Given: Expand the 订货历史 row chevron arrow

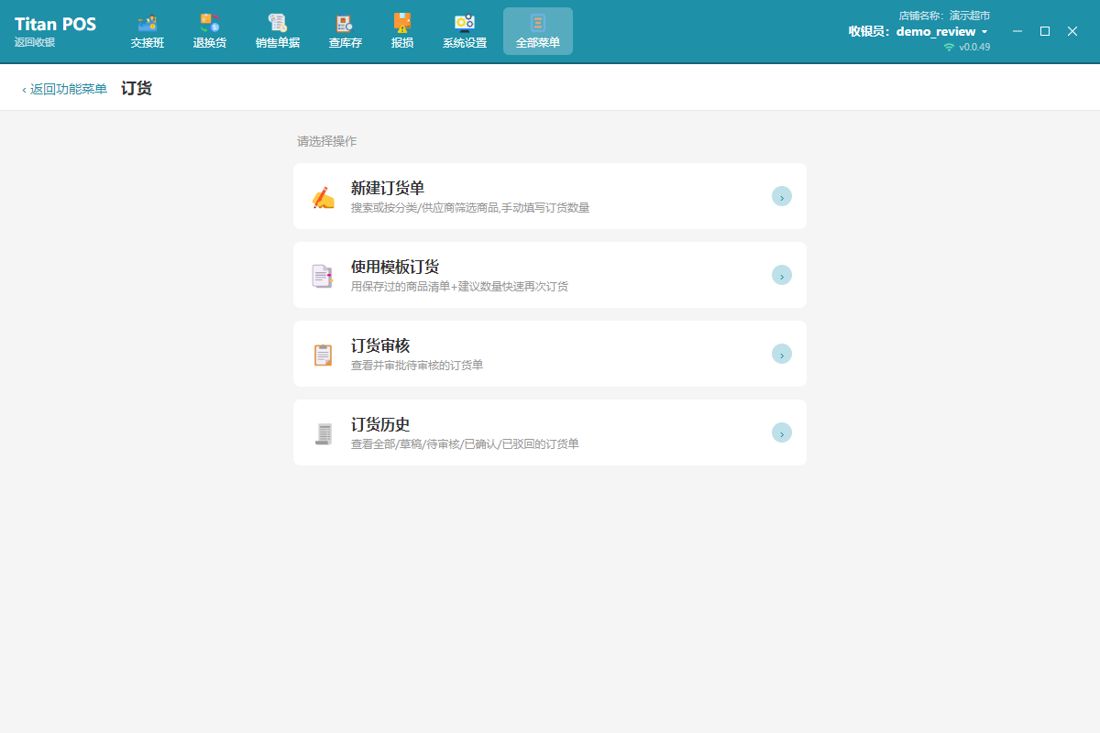Looking at the screenshot, I should (782, 432).
